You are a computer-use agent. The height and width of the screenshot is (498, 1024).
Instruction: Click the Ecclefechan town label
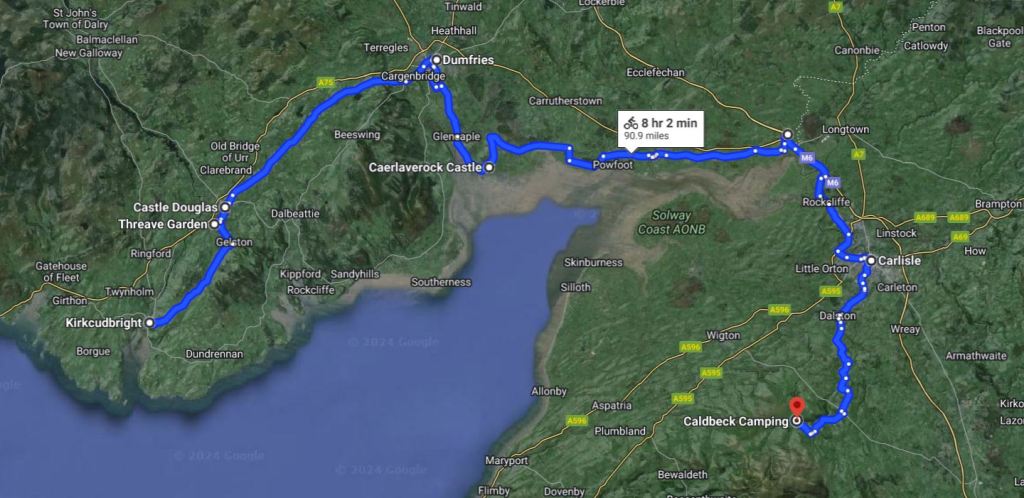tap(655, 72)
